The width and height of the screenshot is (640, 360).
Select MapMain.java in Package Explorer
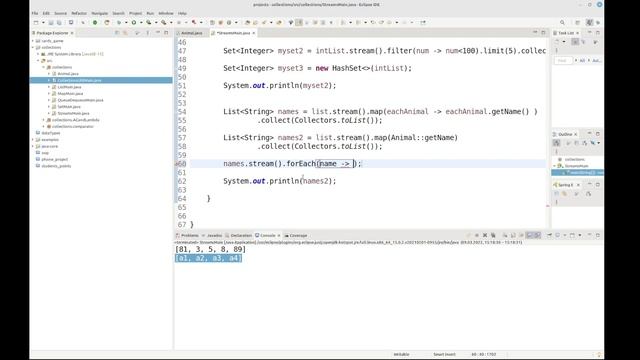[70, 93]
